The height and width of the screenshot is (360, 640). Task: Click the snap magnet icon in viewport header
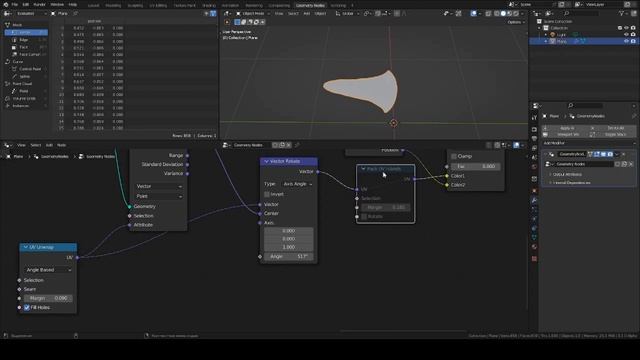click(x=378, y=13)
